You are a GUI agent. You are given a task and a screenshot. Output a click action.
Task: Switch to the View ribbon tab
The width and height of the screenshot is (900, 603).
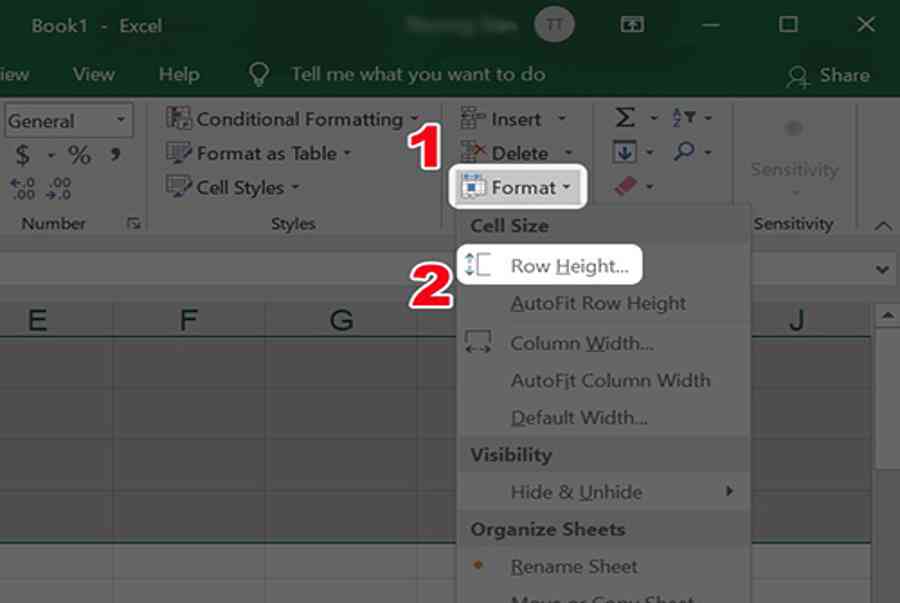[x=94, y=74]
